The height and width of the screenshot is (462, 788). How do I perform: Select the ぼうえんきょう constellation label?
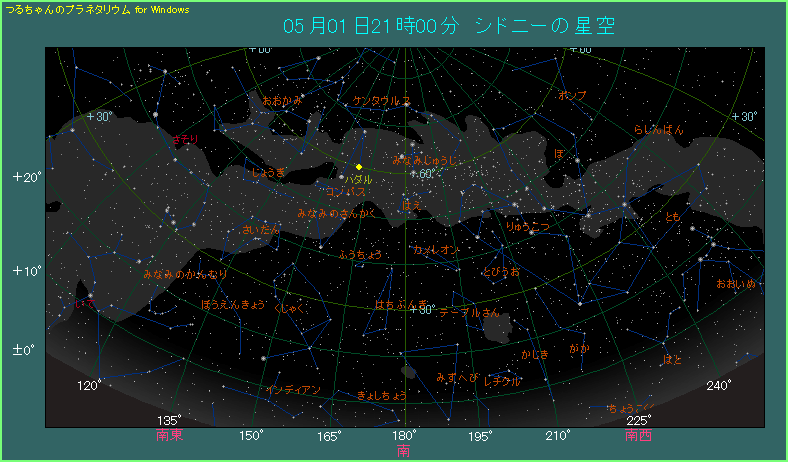click(233, 304)
